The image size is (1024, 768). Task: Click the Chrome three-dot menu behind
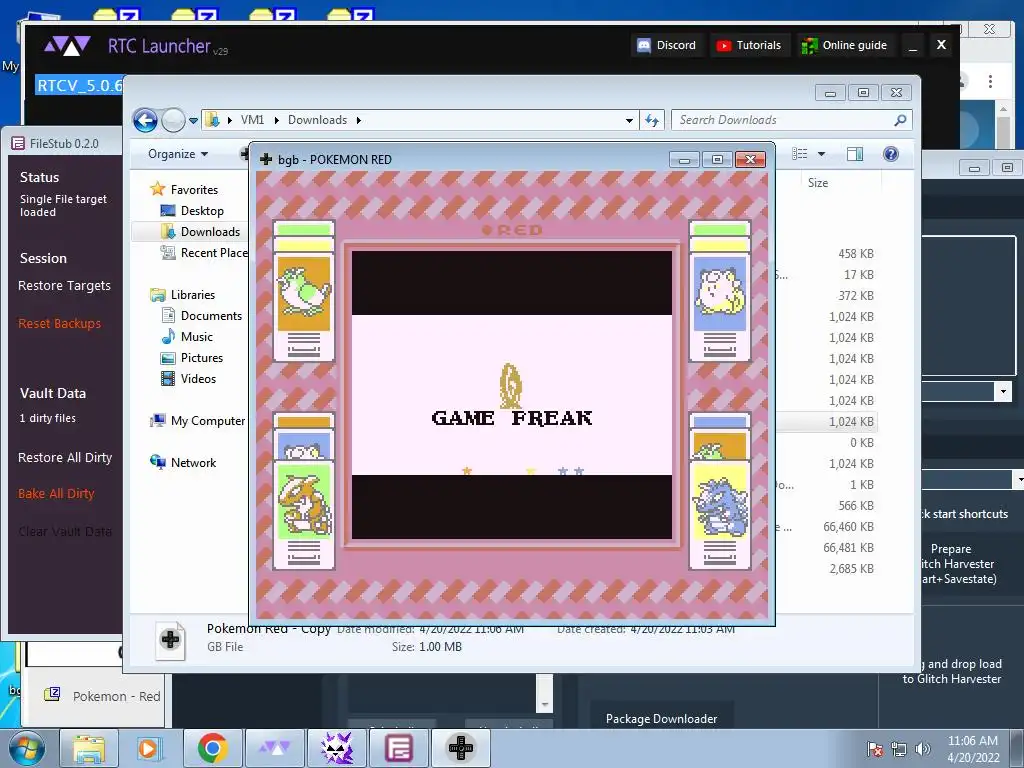[x=991, y=81]
